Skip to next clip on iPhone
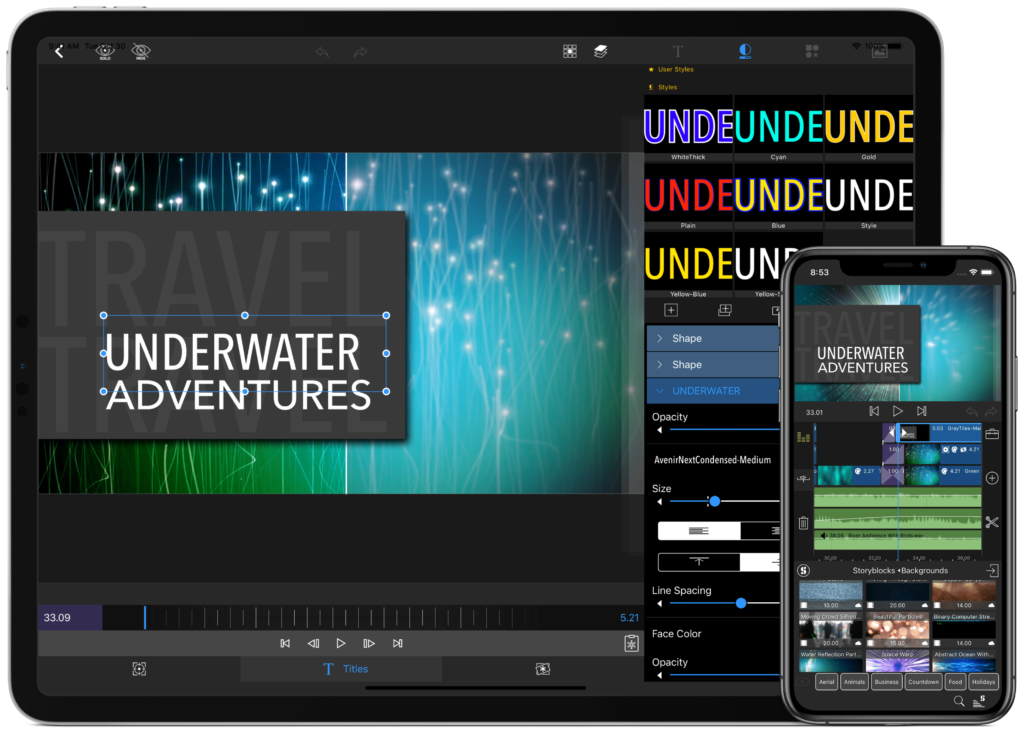This screenshot has height=733, width=1024. point(921,411)
